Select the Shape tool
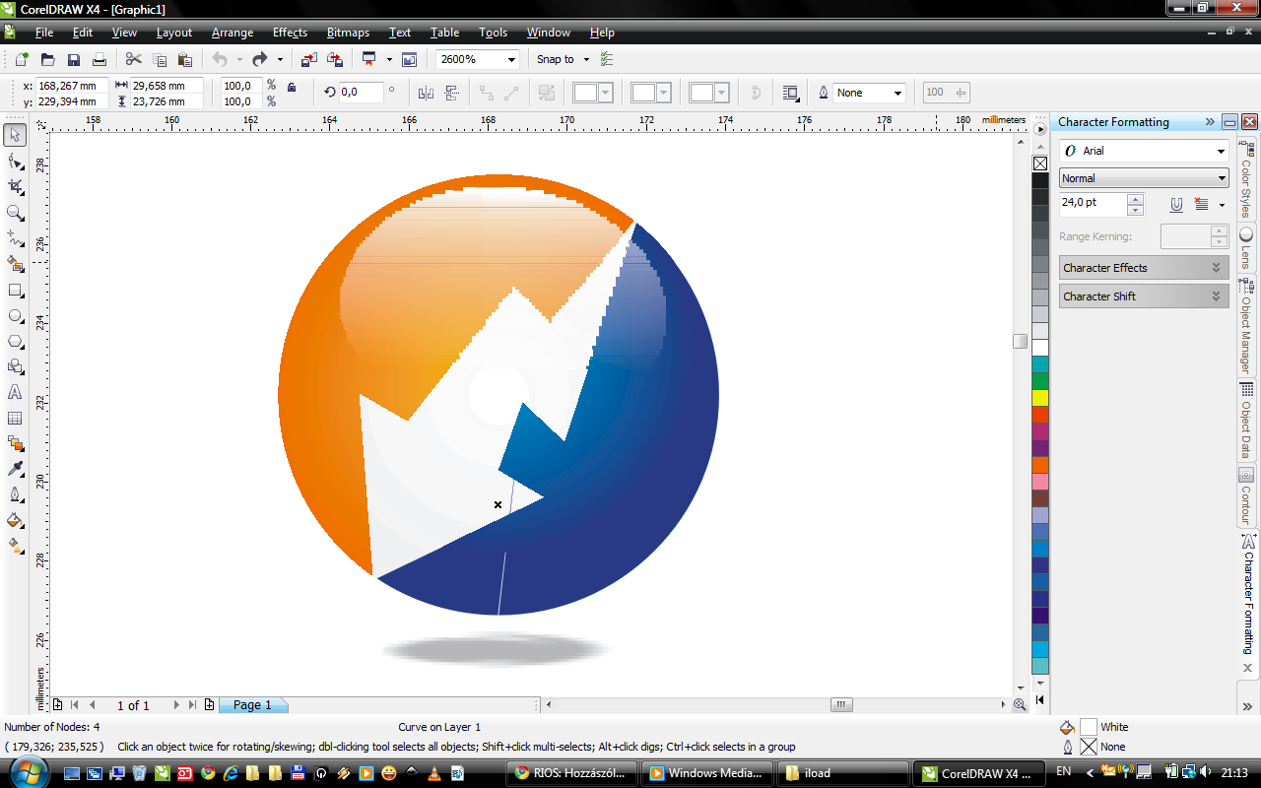The image size is (1261, 788). click(x=15, y=161)
